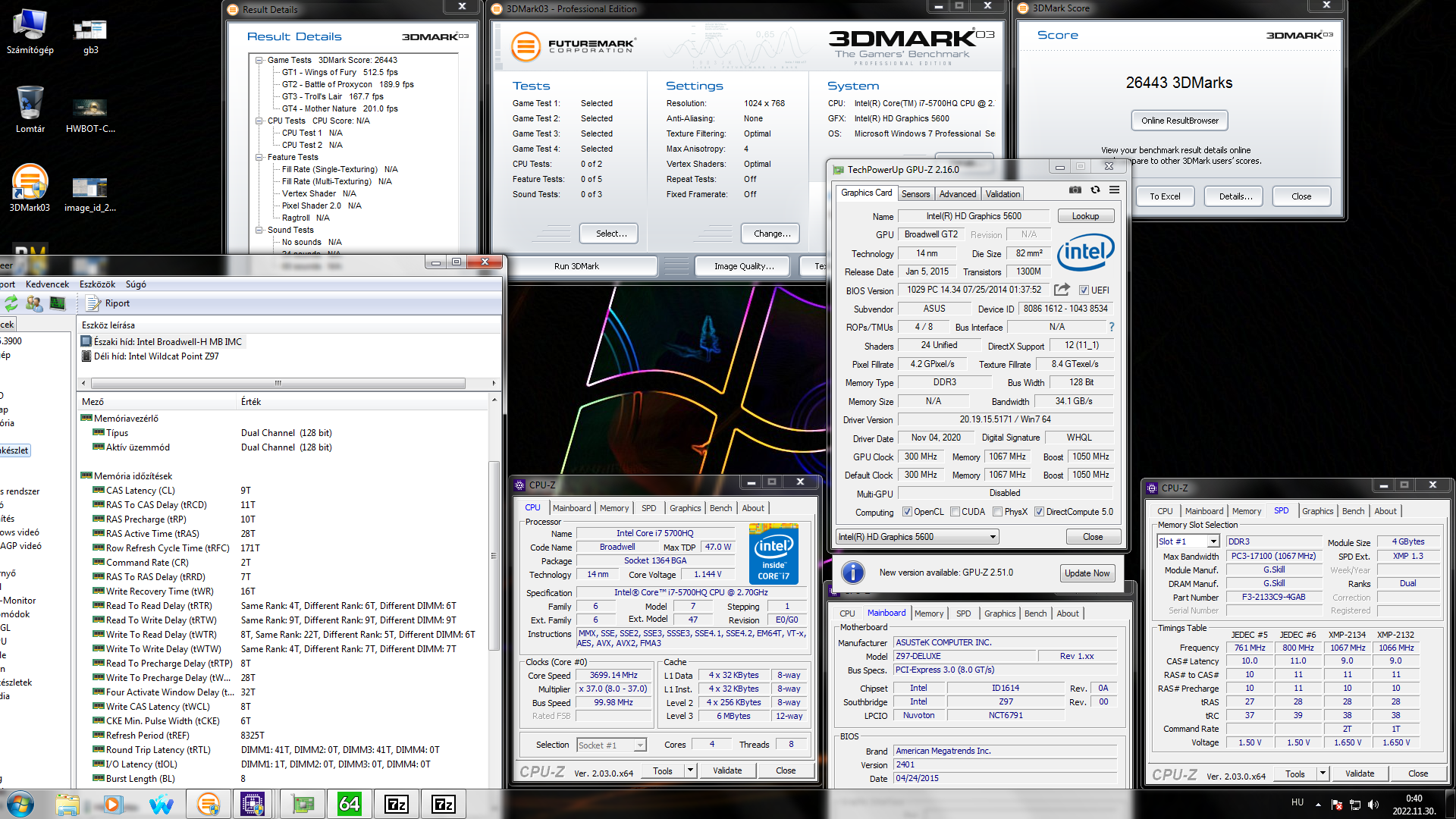
Task: Click the users icon in the AIDA64 toolbar
Action: [34, 303]
